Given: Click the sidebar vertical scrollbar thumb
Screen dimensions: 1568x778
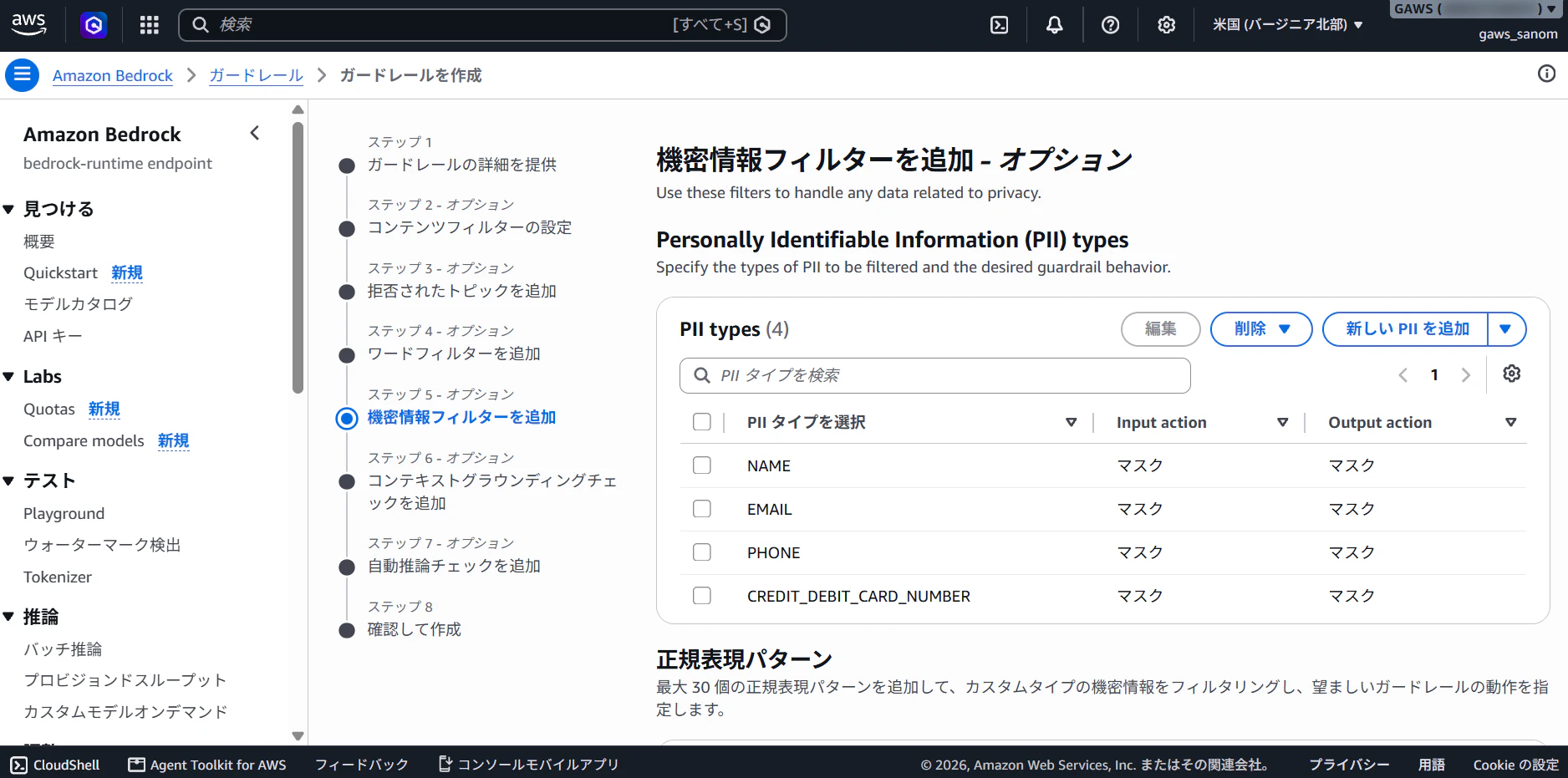Looking at the screenshot, I should click(x=298, y=257).
